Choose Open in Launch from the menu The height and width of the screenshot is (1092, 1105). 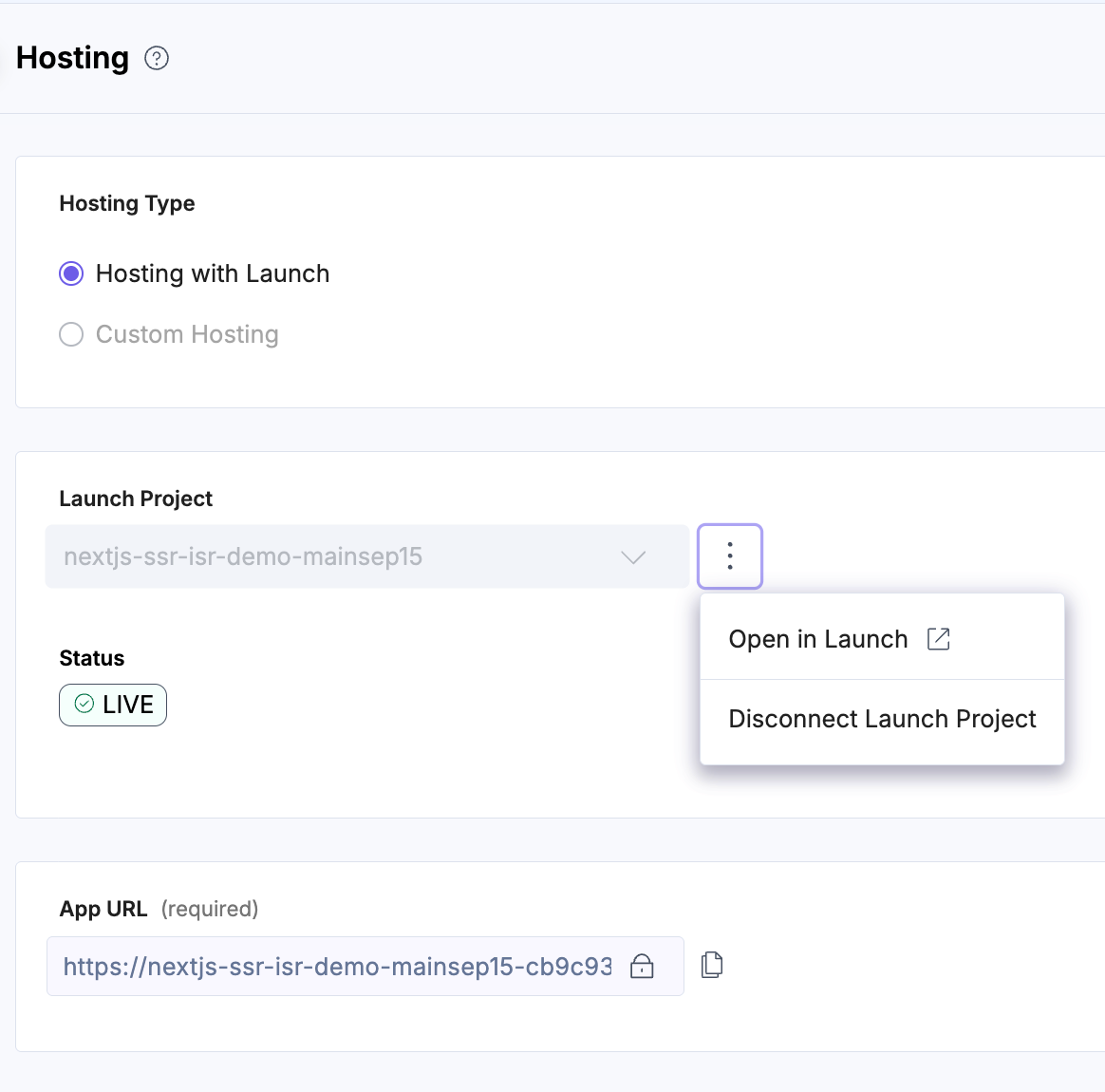tap(818, 639)
